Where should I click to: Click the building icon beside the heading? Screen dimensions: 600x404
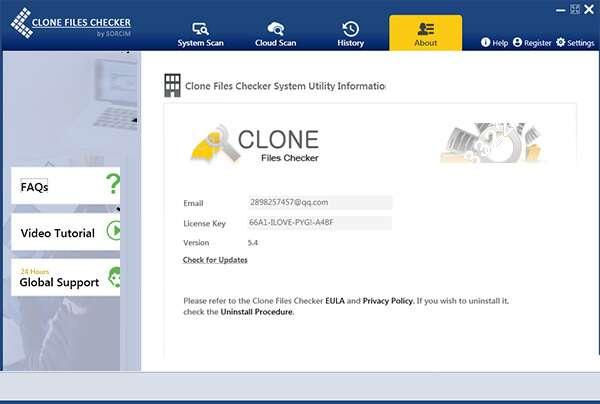tap(173, 85)
